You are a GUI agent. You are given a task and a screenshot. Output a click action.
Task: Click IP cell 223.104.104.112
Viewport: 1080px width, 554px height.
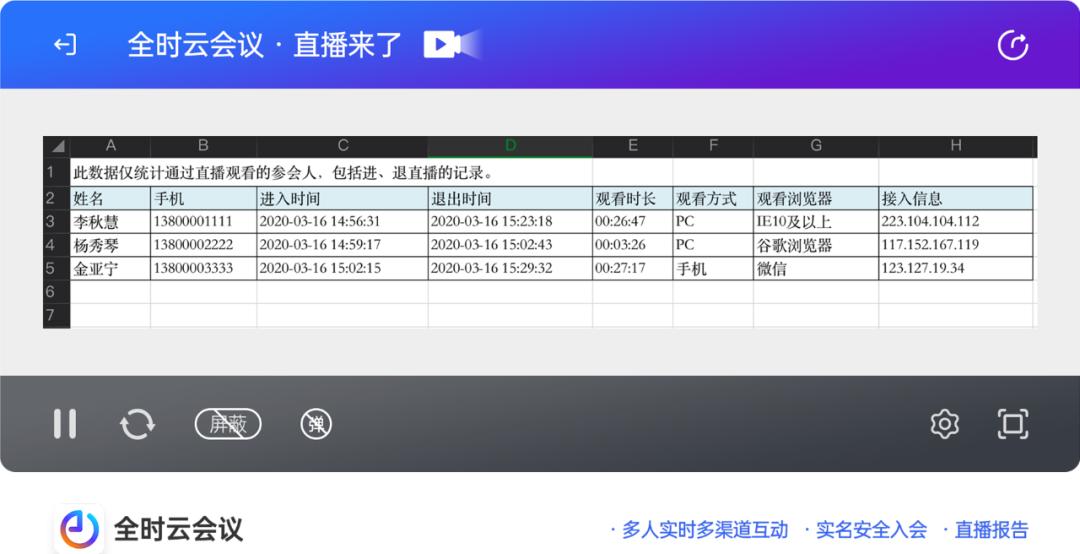956,222
